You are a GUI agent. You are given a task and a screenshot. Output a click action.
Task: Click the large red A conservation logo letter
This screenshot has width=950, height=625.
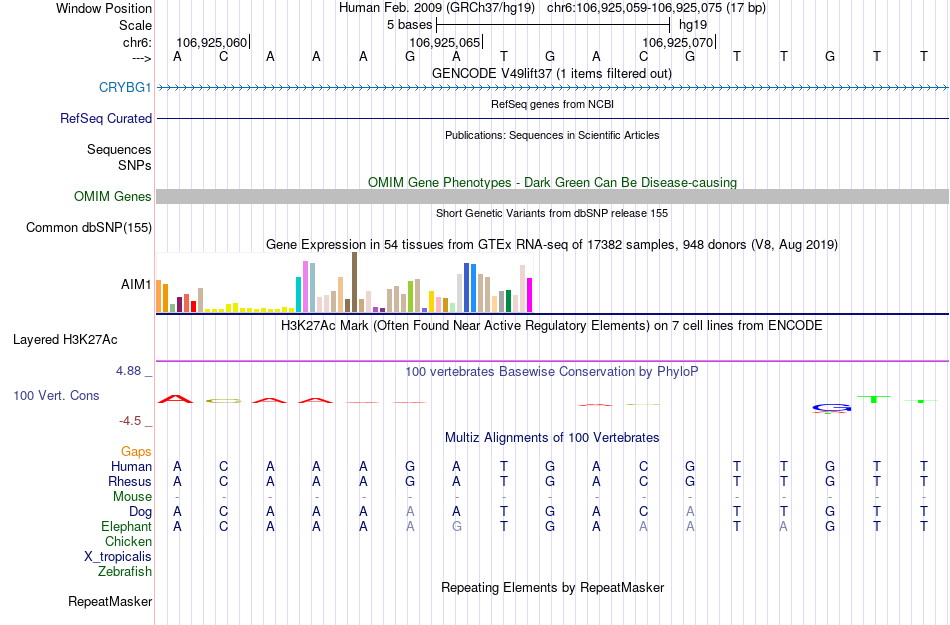point(175,398)
